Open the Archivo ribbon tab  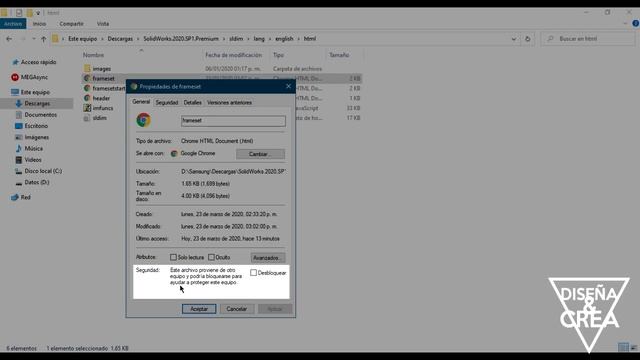click(13, 24)
